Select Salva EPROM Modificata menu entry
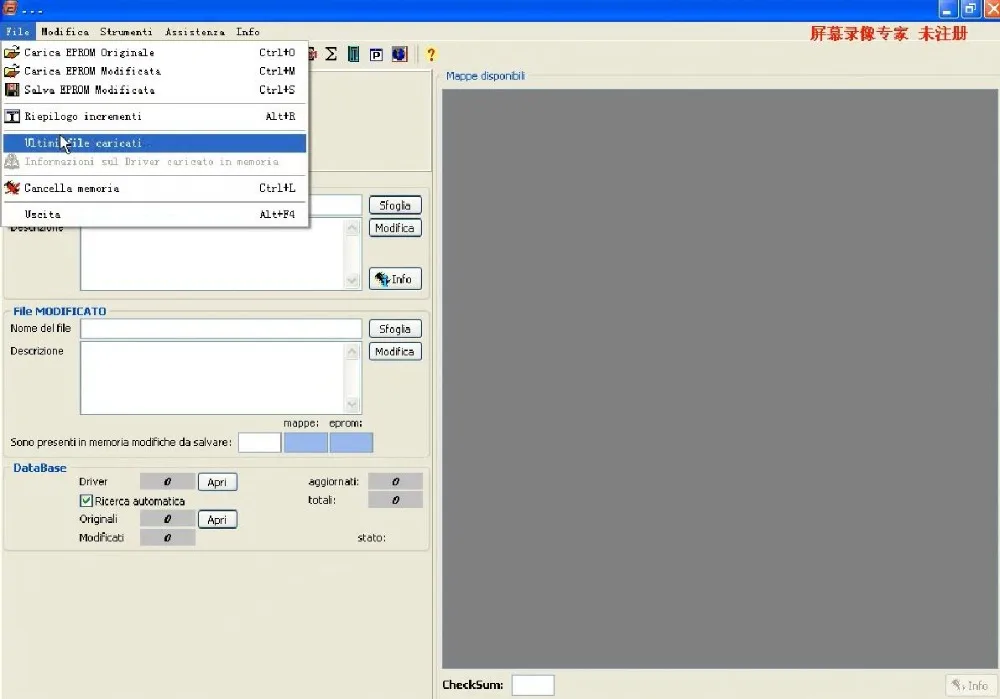The width and height of the screenshot is (1000, 699). coord(154,90)
